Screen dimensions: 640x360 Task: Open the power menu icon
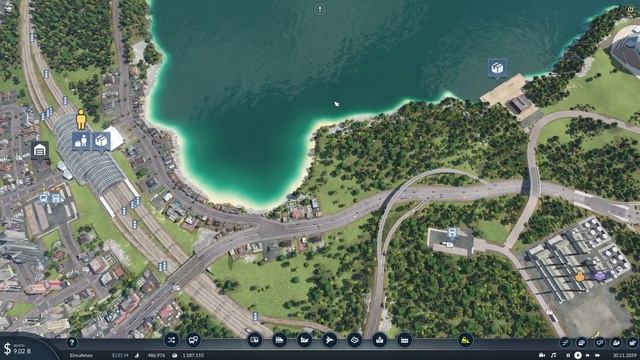coord(631,9)
